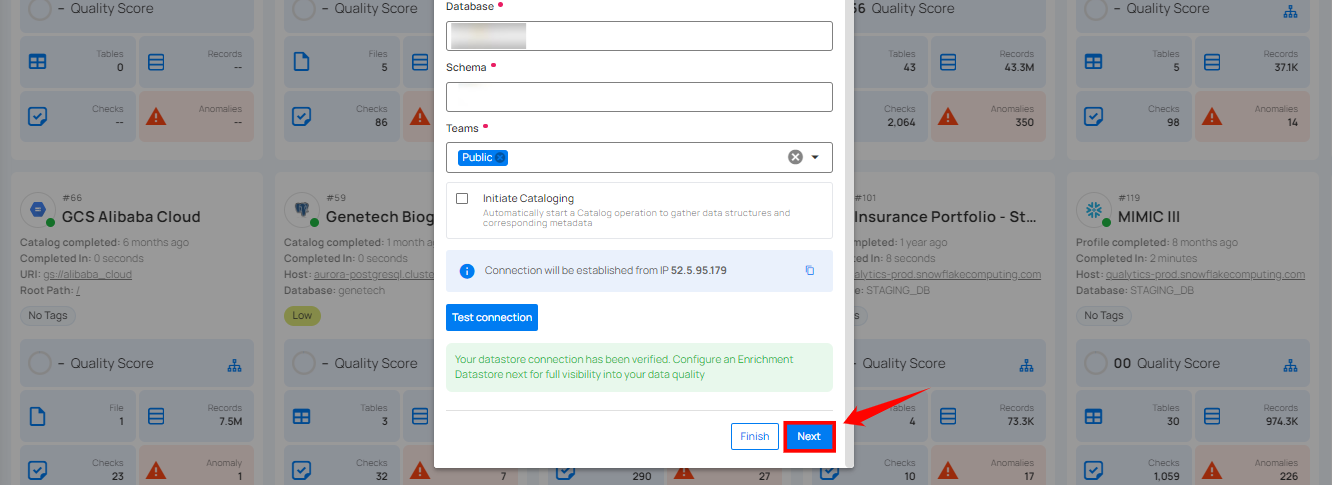Click the Records icon showing 43.3M
Screen dimensions: 1332x485
click(x=948, y=62)
